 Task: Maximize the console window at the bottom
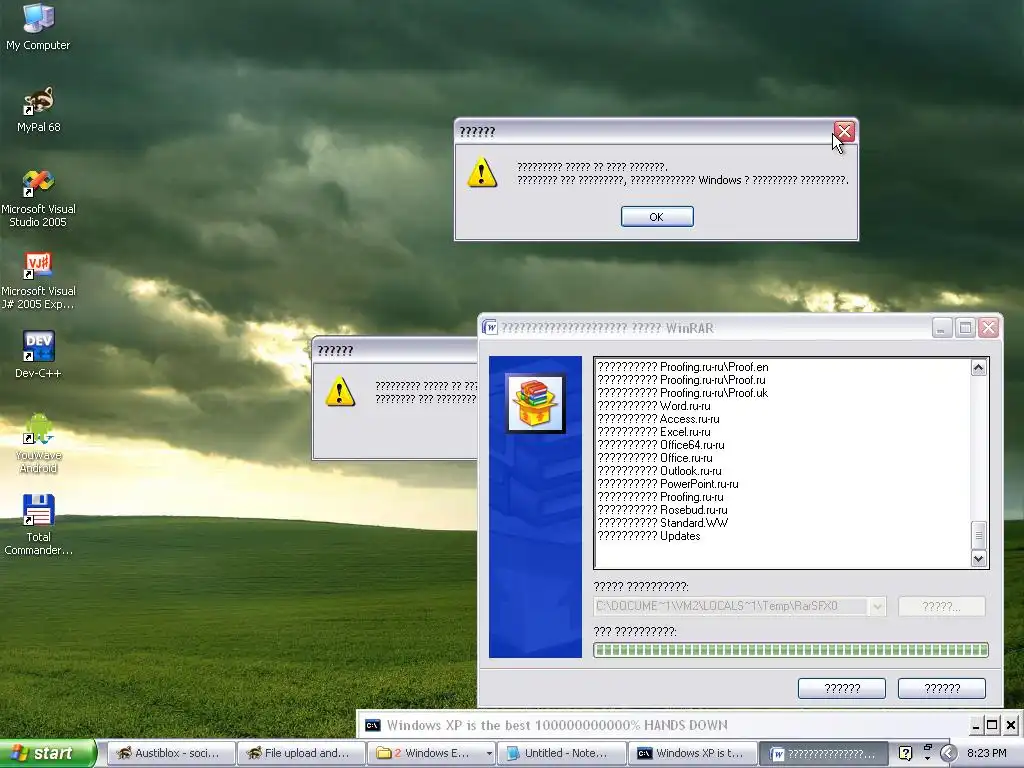tap(992, 725)
